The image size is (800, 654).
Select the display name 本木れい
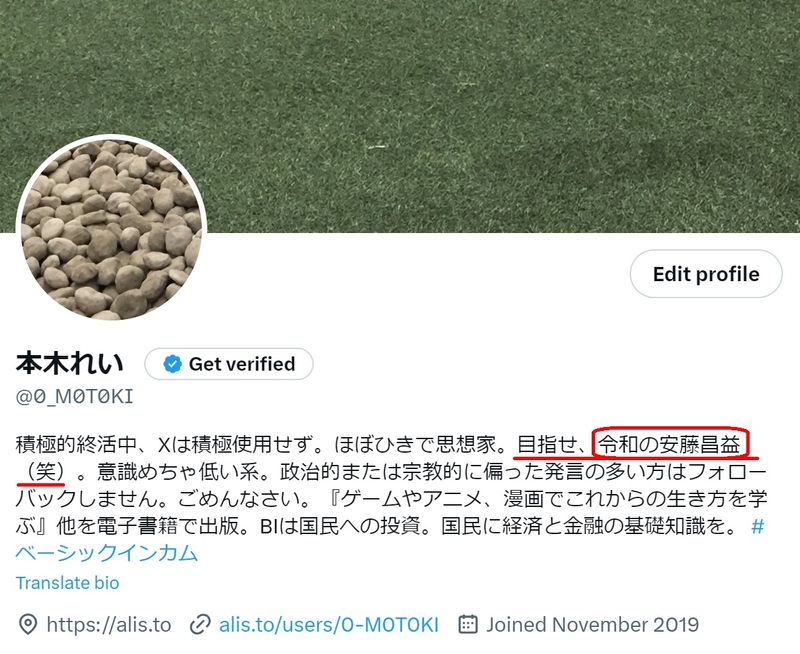click(70, 363)
